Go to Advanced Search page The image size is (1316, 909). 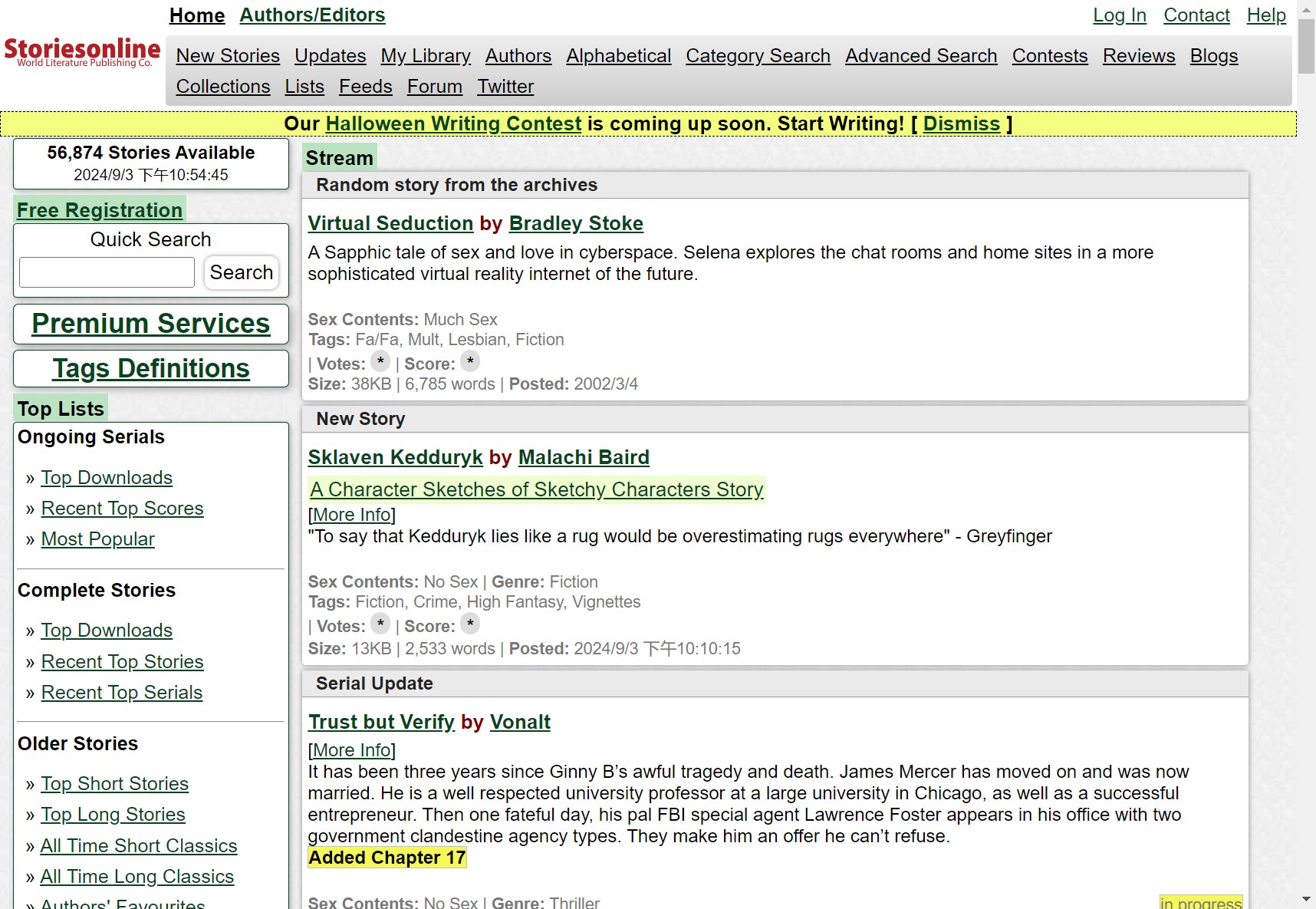[x=920, y=56]
